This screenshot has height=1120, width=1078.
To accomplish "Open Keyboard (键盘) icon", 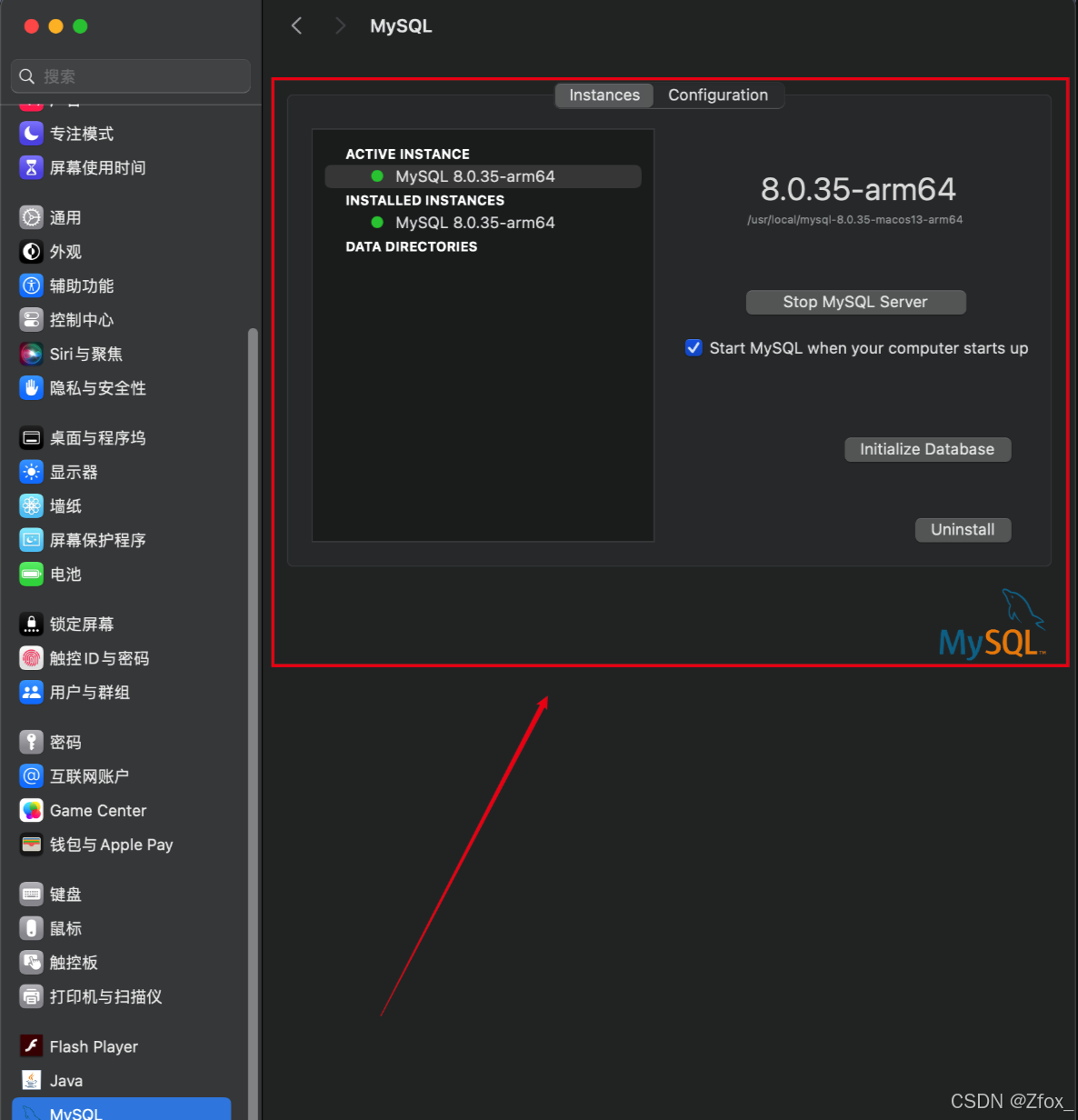I will [32, 895].
